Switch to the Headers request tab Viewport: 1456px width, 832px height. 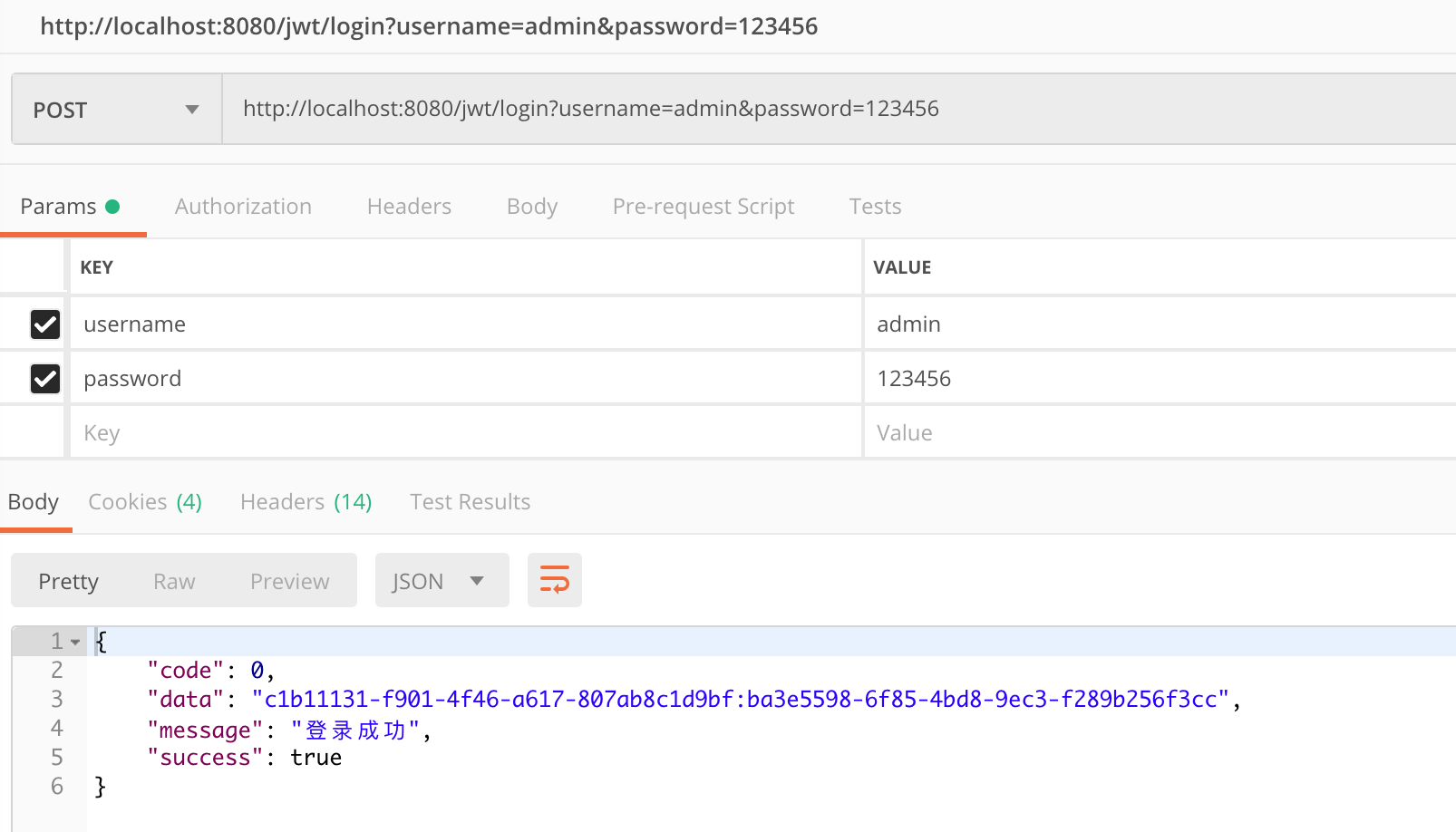[x=409, y=206]
